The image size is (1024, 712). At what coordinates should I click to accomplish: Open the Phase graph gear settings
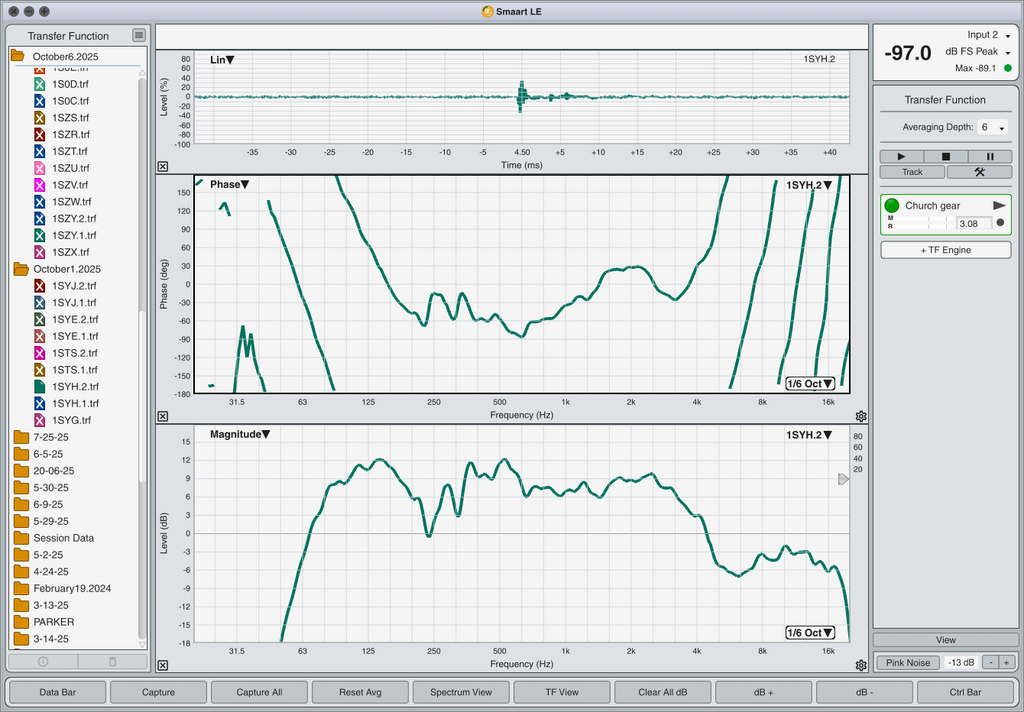861,416
